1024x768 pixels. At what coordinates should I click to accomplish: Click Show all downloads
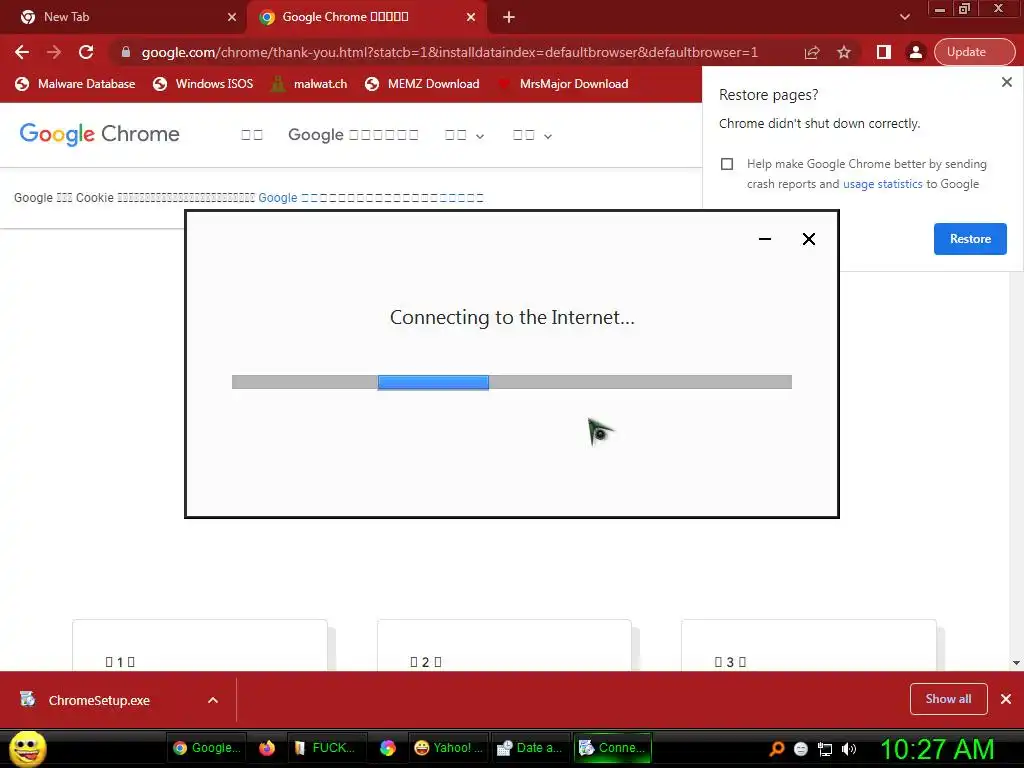(x=948, y=699)
